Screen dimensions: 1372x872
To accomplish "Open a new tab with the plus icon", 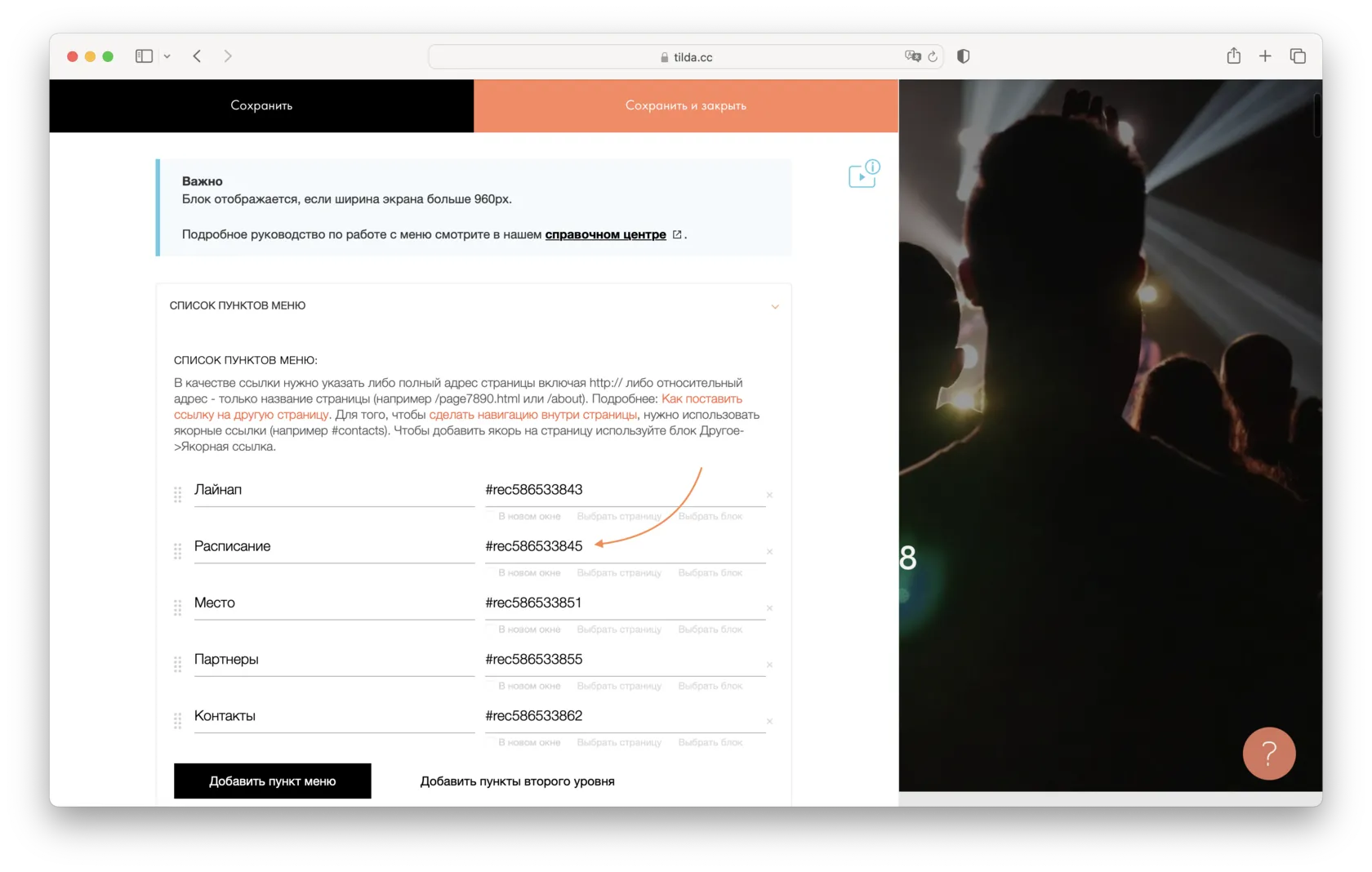I will pos(1265,56).
